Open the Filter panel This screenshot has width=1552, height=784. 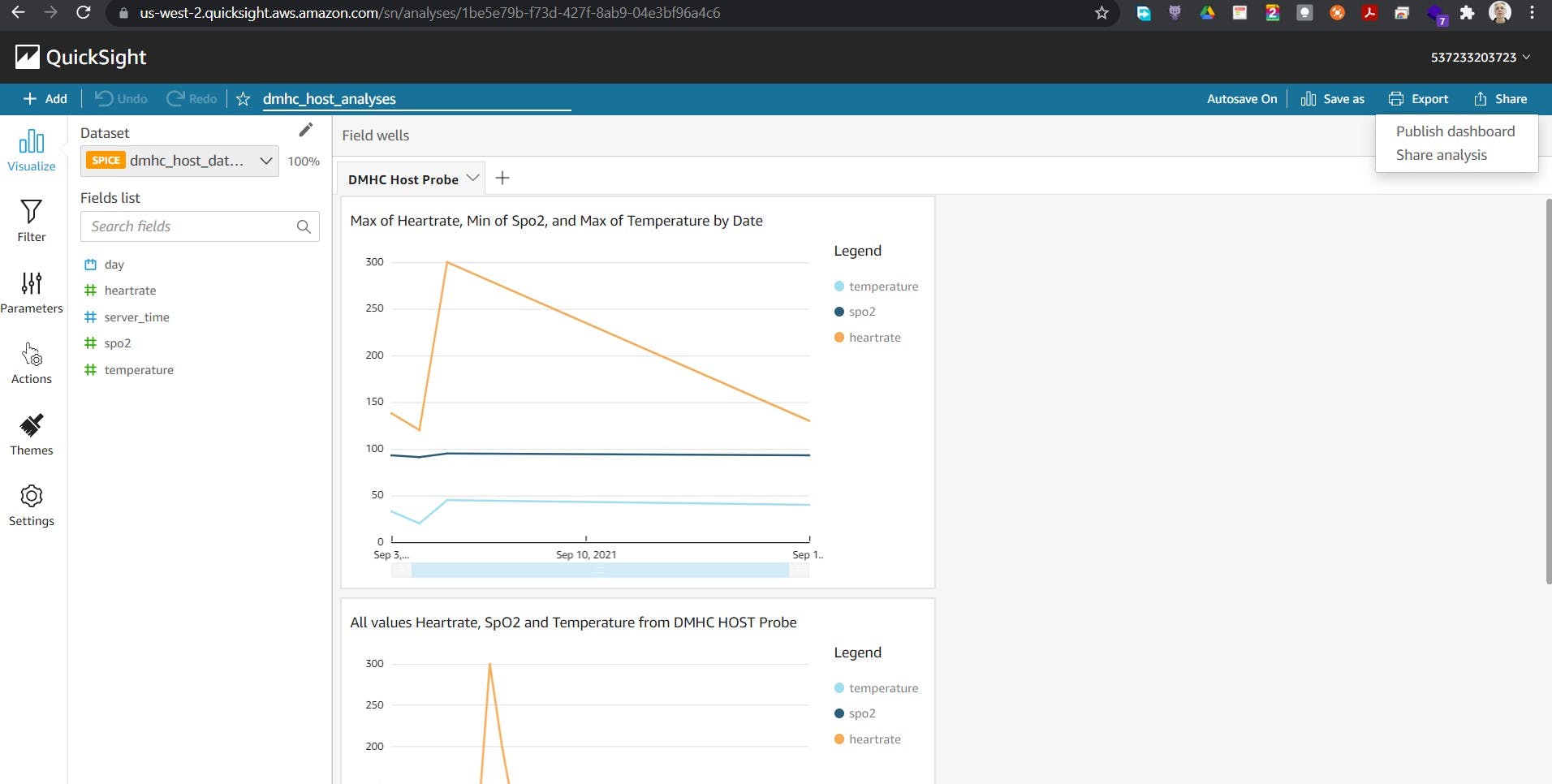(32, 222)
